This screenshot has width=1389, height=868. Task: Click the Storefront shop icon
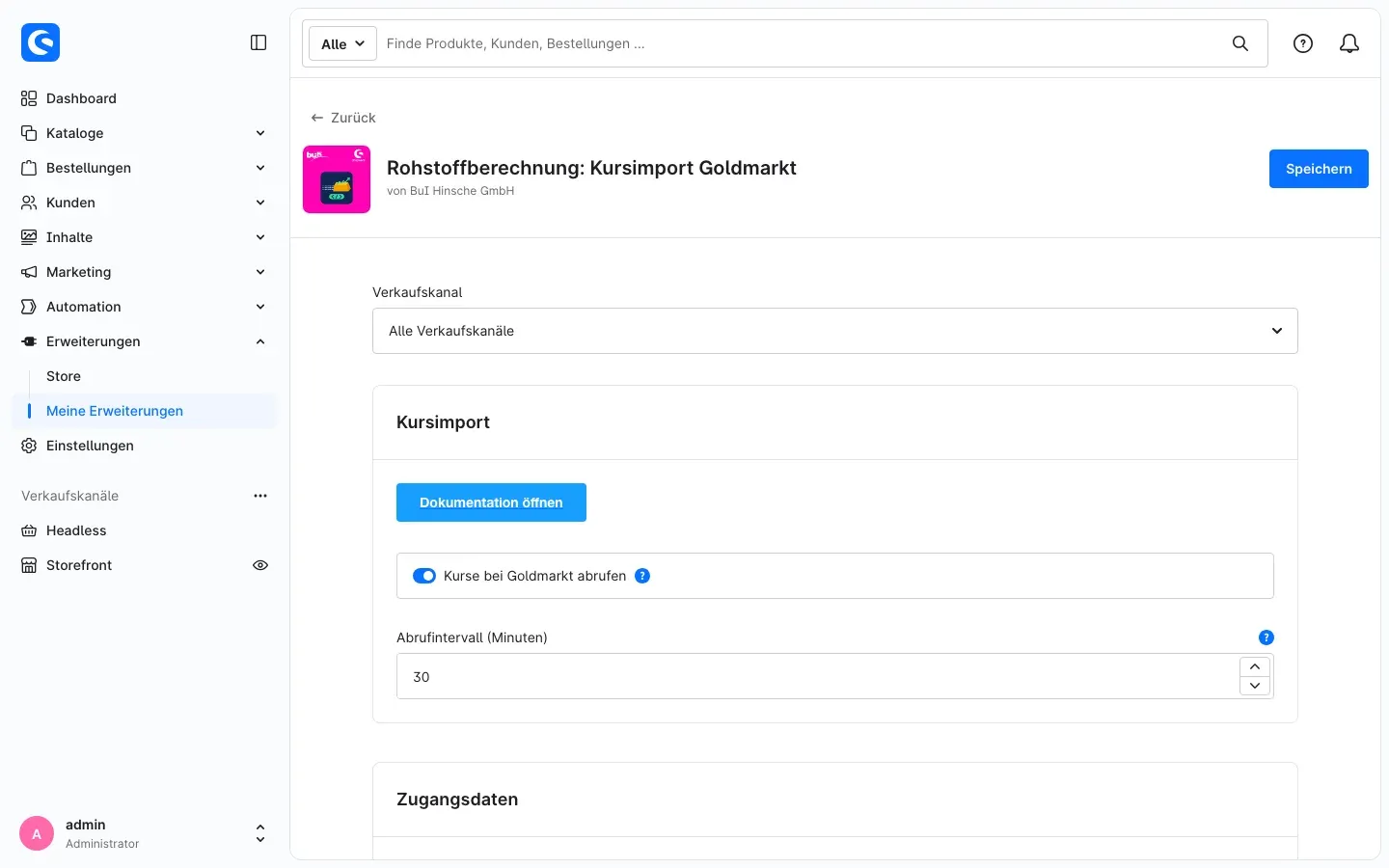coord(29,565)
